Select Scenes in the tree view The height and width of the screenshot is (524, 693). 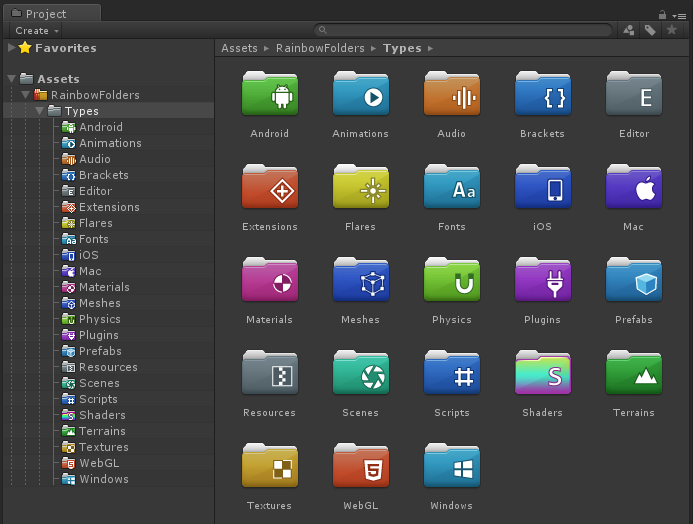point(99,383)
